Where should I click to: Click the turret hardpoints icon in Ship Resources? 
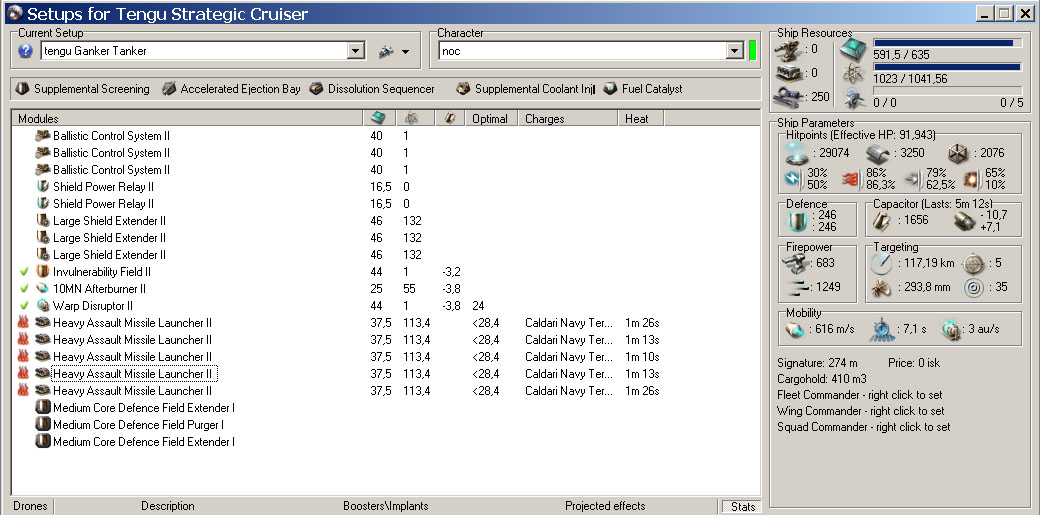click(790, 50)
